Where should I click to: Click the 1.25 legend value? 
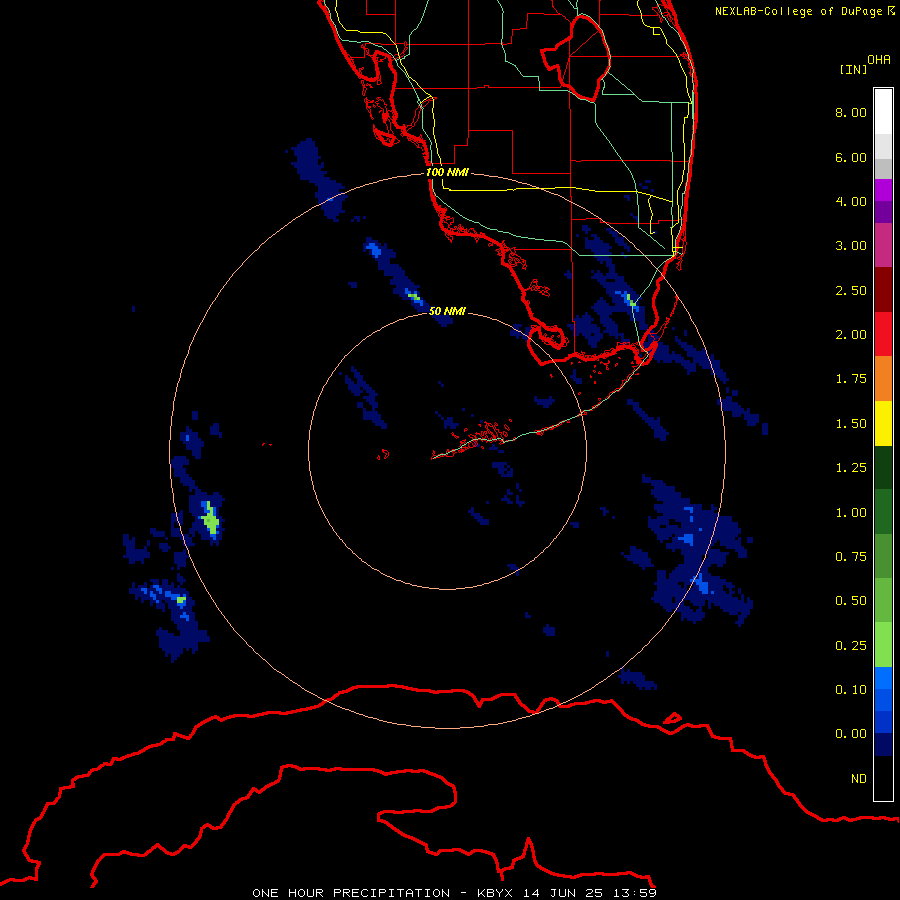pos(851,468)
